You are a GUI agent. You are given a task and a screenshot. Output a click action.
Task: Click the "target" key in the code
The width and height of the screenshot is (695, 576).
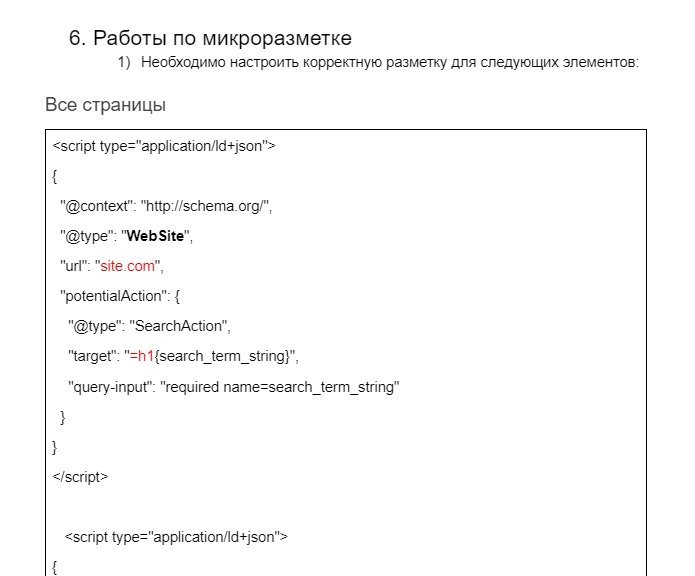coord(90,356)
